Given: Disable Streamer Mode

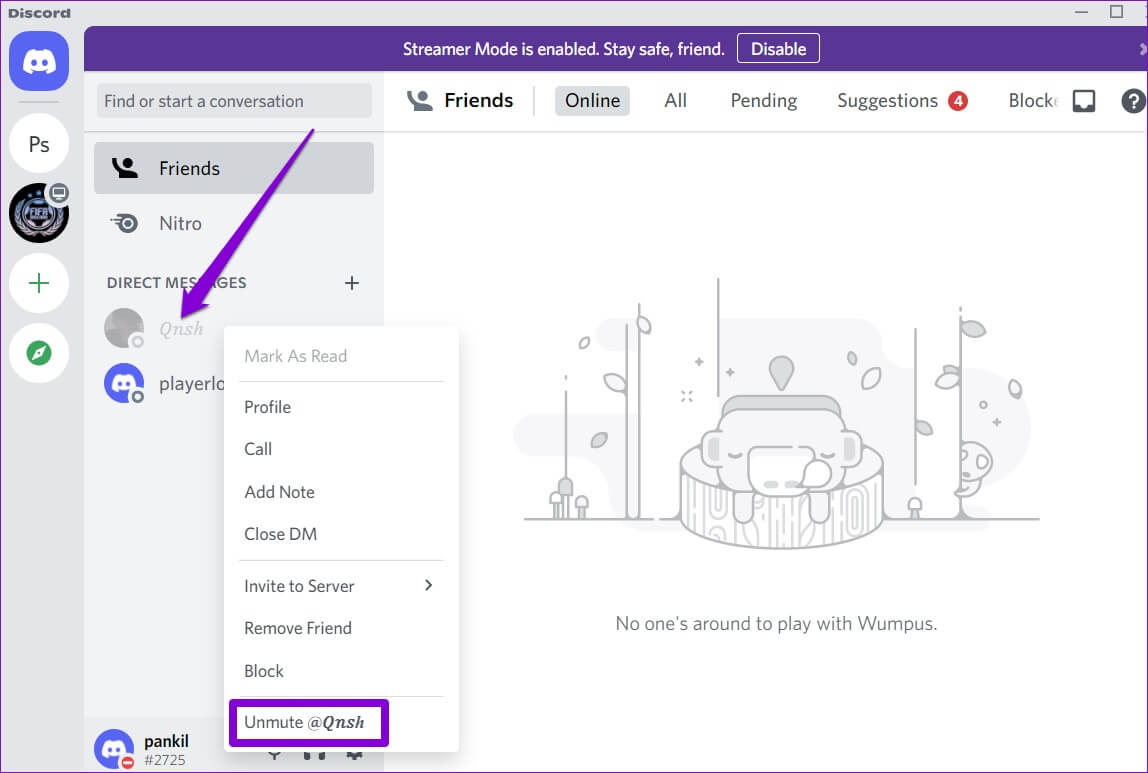Looking at the screenshot, I should point(778,48).
